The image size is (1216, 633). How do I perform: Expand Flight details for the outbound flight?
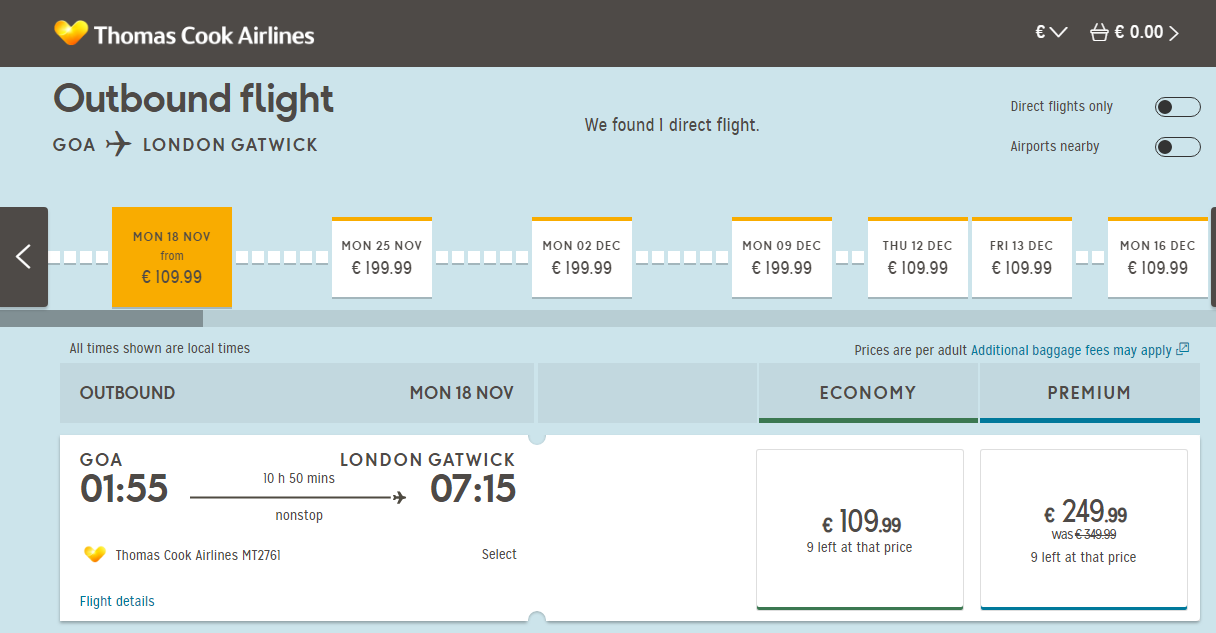[x=117, y=601]
